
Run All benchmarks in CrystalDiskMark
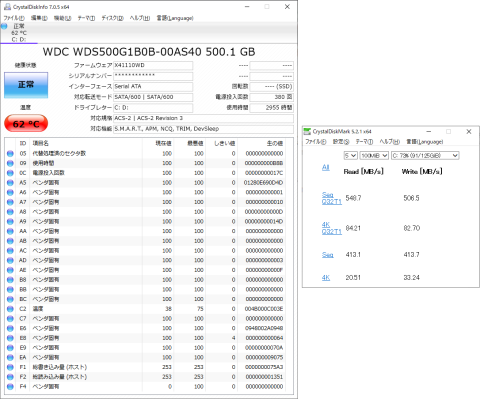tap(326, 167)
